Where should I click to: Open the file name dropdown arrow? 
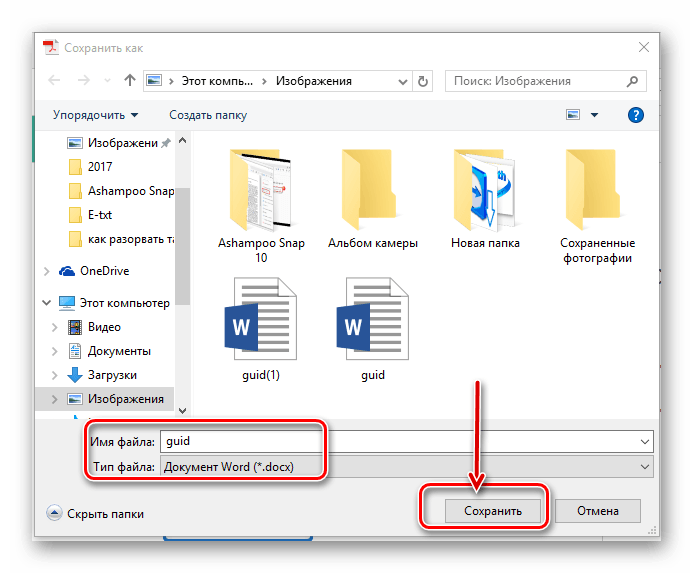644,442
